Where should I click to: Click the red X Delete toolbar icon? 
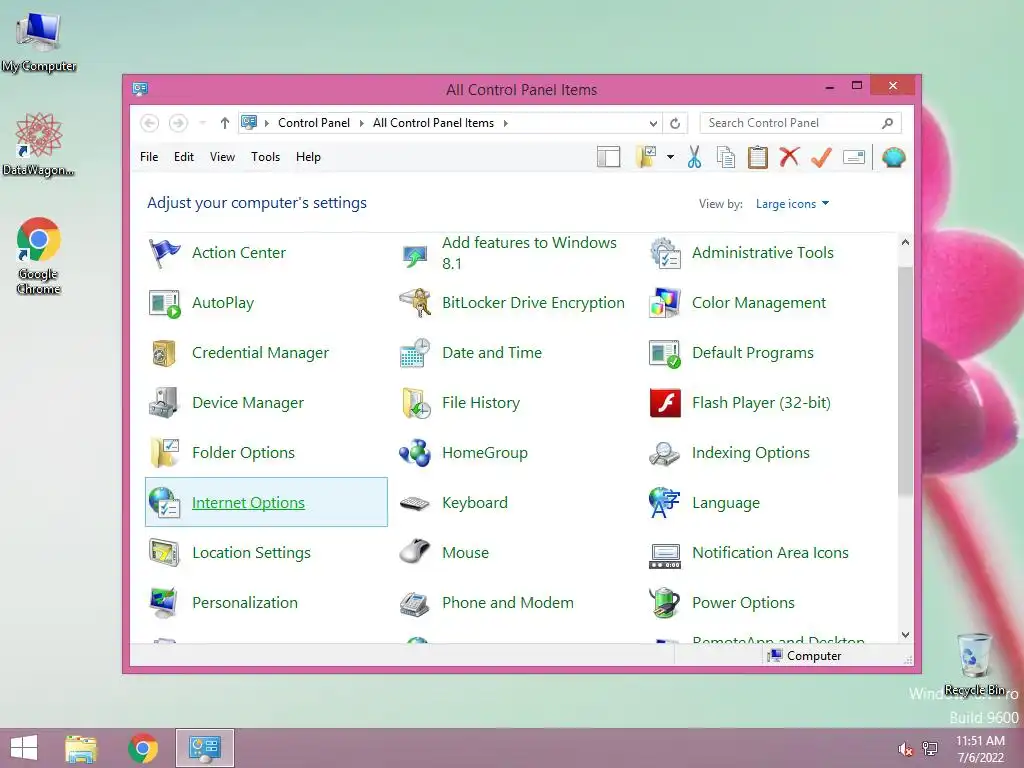[x=790, y=157]
